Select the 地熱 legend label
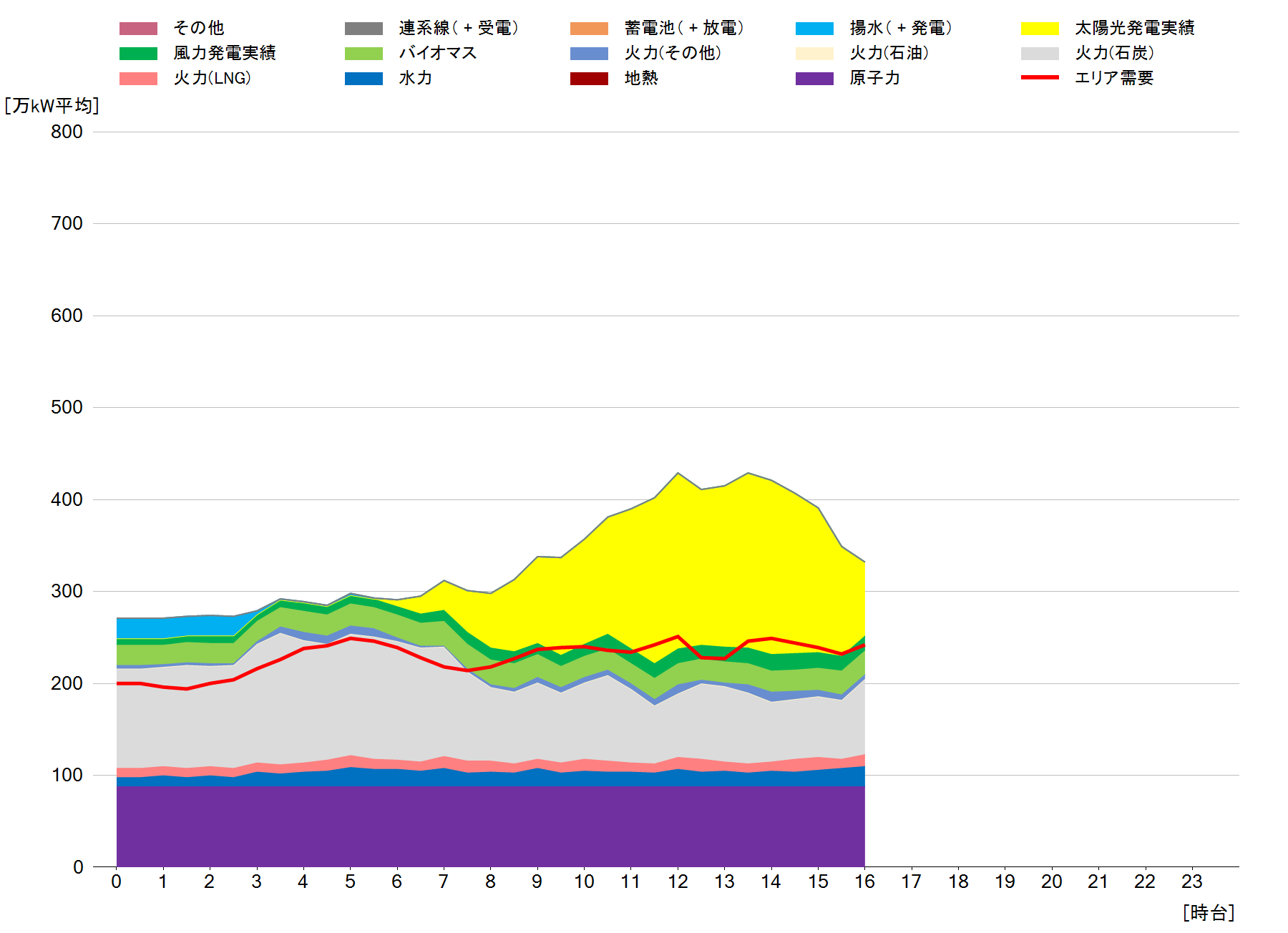 coord(641,78)
